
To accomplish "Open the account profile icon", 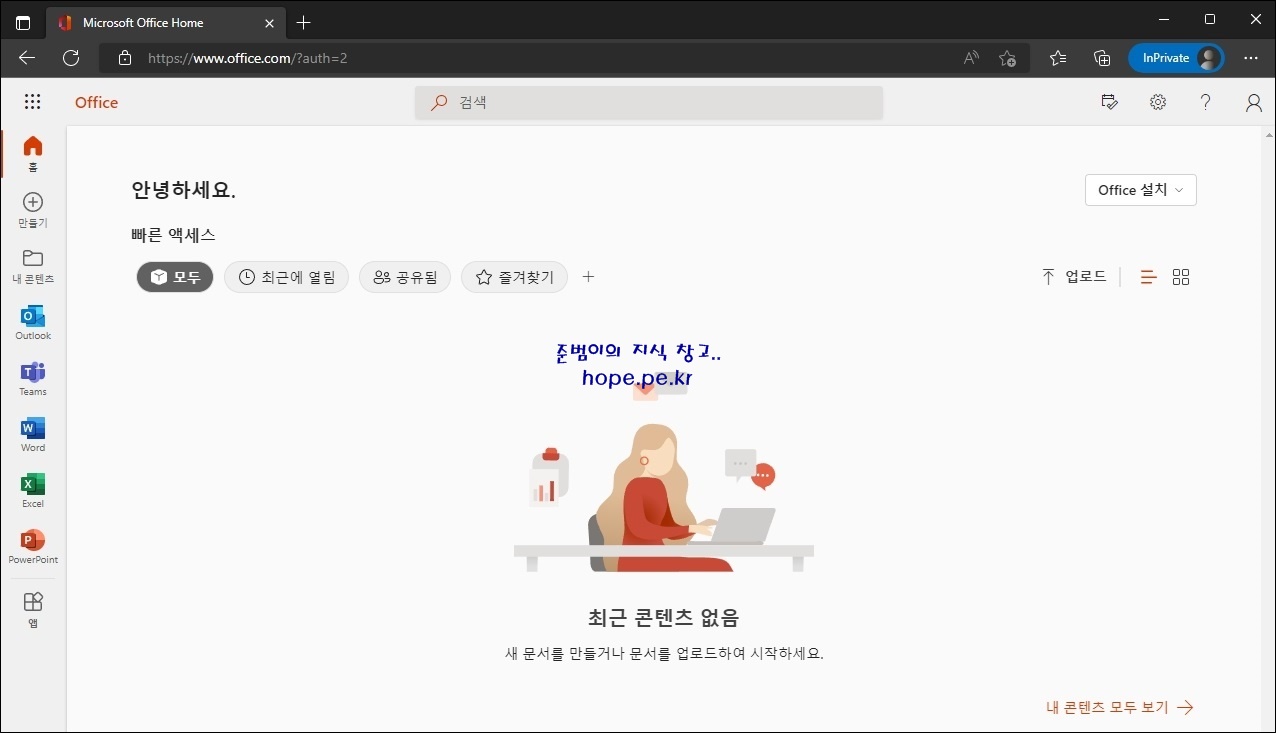I will click(1254, 102).
